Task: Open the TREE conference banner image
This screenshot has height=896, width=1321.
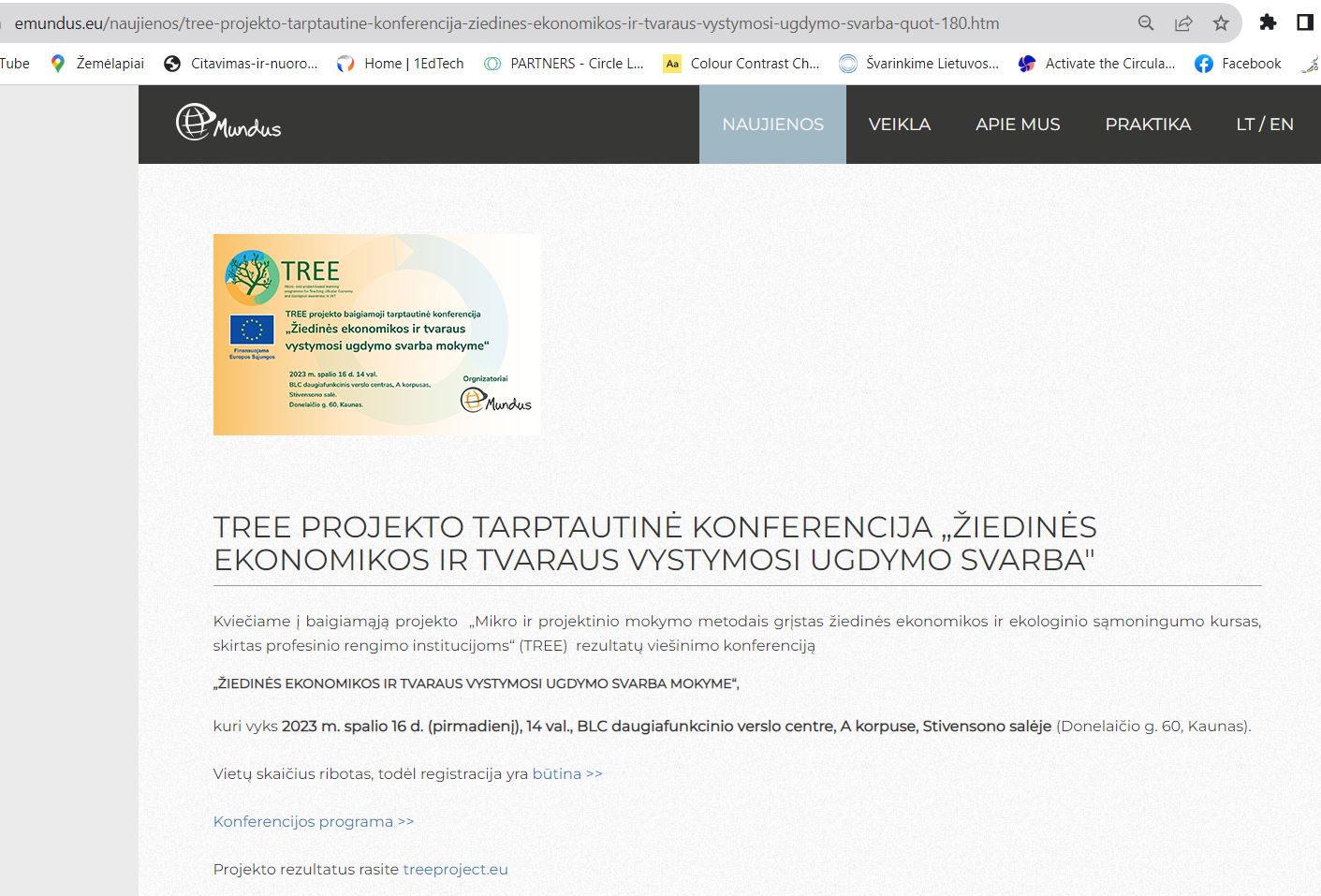Action: tap(376, 334)
